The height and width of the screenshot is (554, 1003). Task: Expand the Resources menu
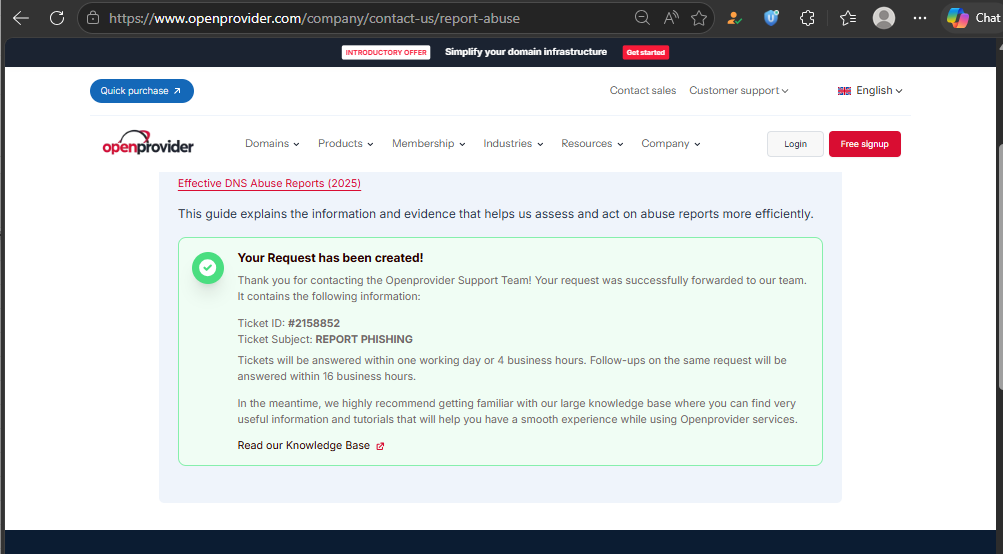592,143
